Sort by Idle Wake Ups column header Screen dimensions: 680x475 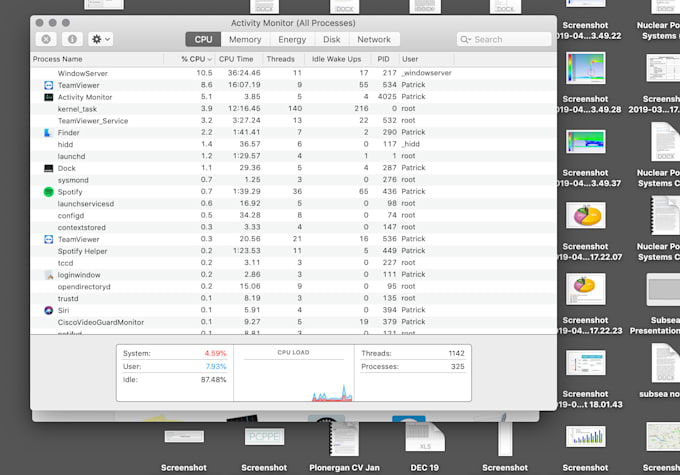point(338,59)
